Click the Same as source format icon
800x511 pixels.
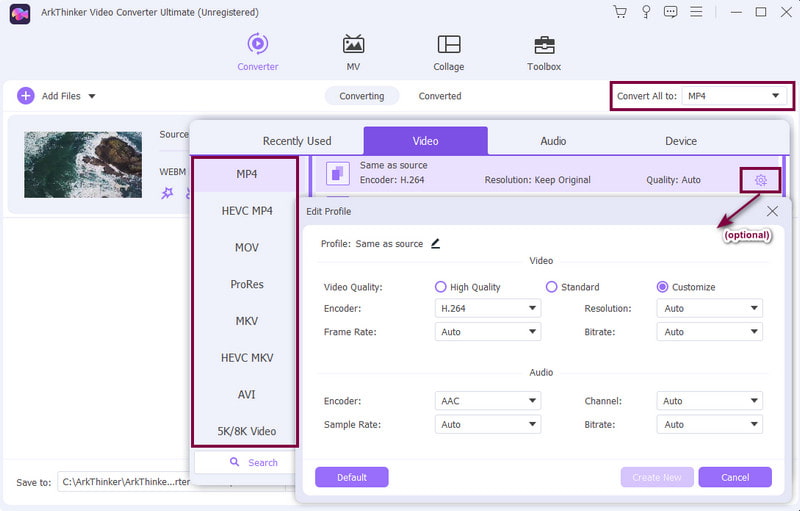337,173
